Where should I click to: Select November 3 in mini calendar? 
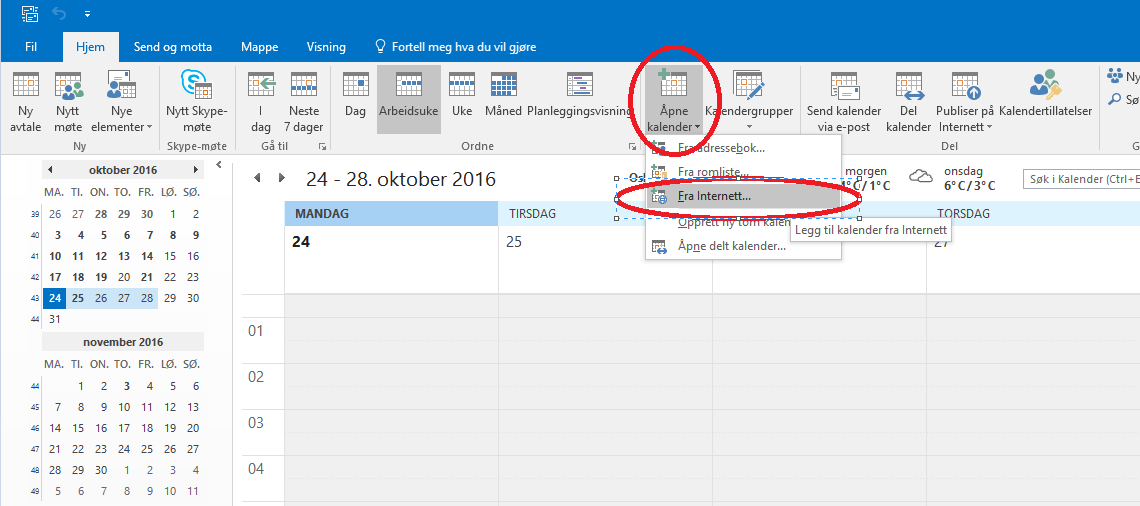click(127, 387)
